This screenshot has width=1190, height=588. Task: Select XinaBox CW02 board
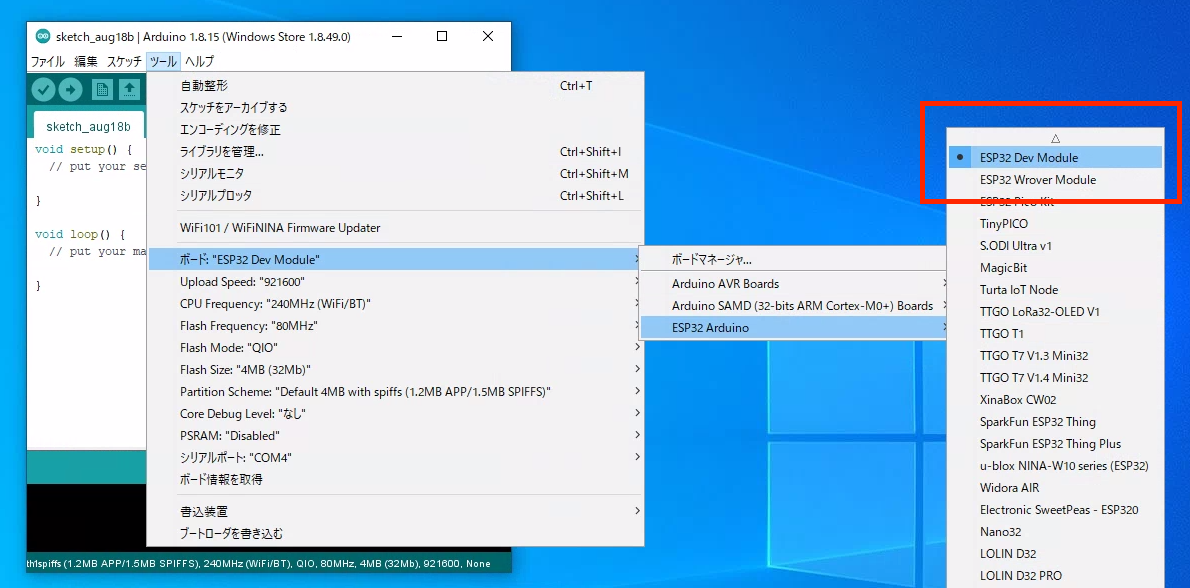click(1055, 400)
